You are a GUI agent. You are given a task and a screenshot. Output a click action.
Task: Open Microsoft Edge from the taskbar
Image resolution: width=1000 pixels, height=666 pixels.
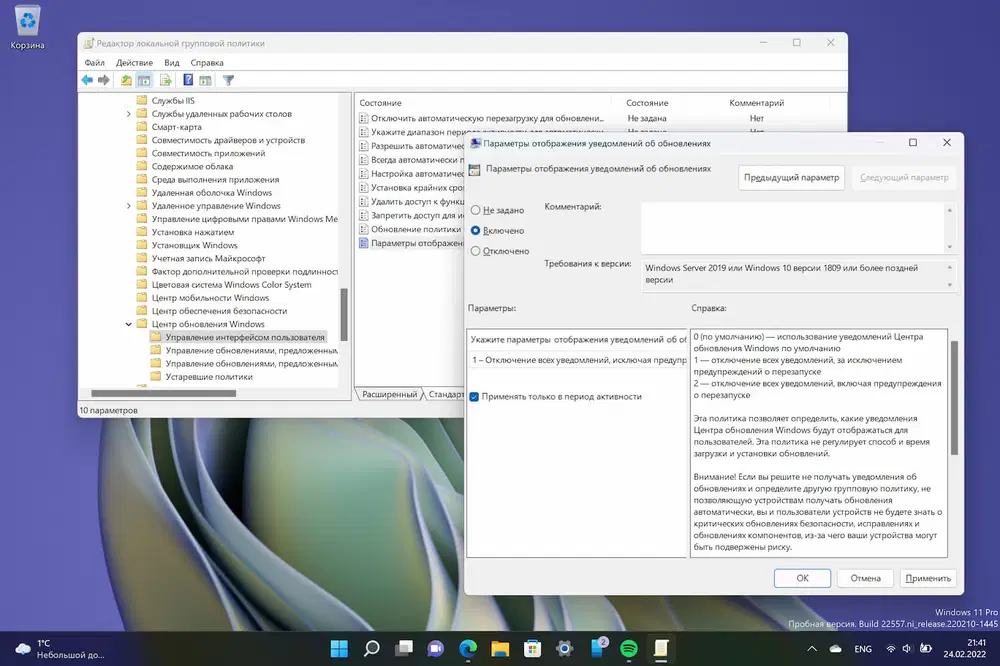[467, 648]
